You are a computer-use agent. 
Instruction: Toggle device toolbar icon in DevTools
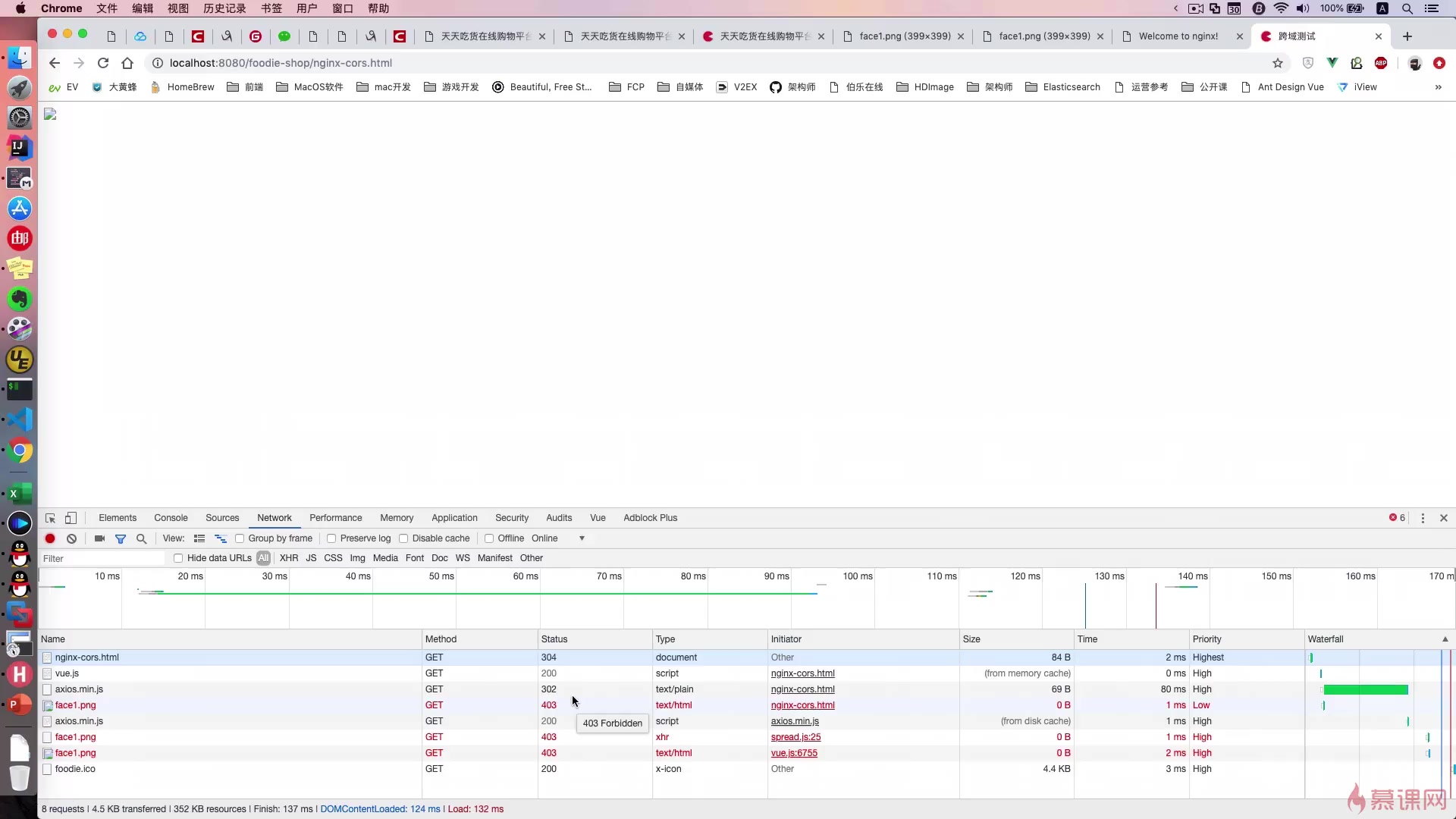coord(71,518)
